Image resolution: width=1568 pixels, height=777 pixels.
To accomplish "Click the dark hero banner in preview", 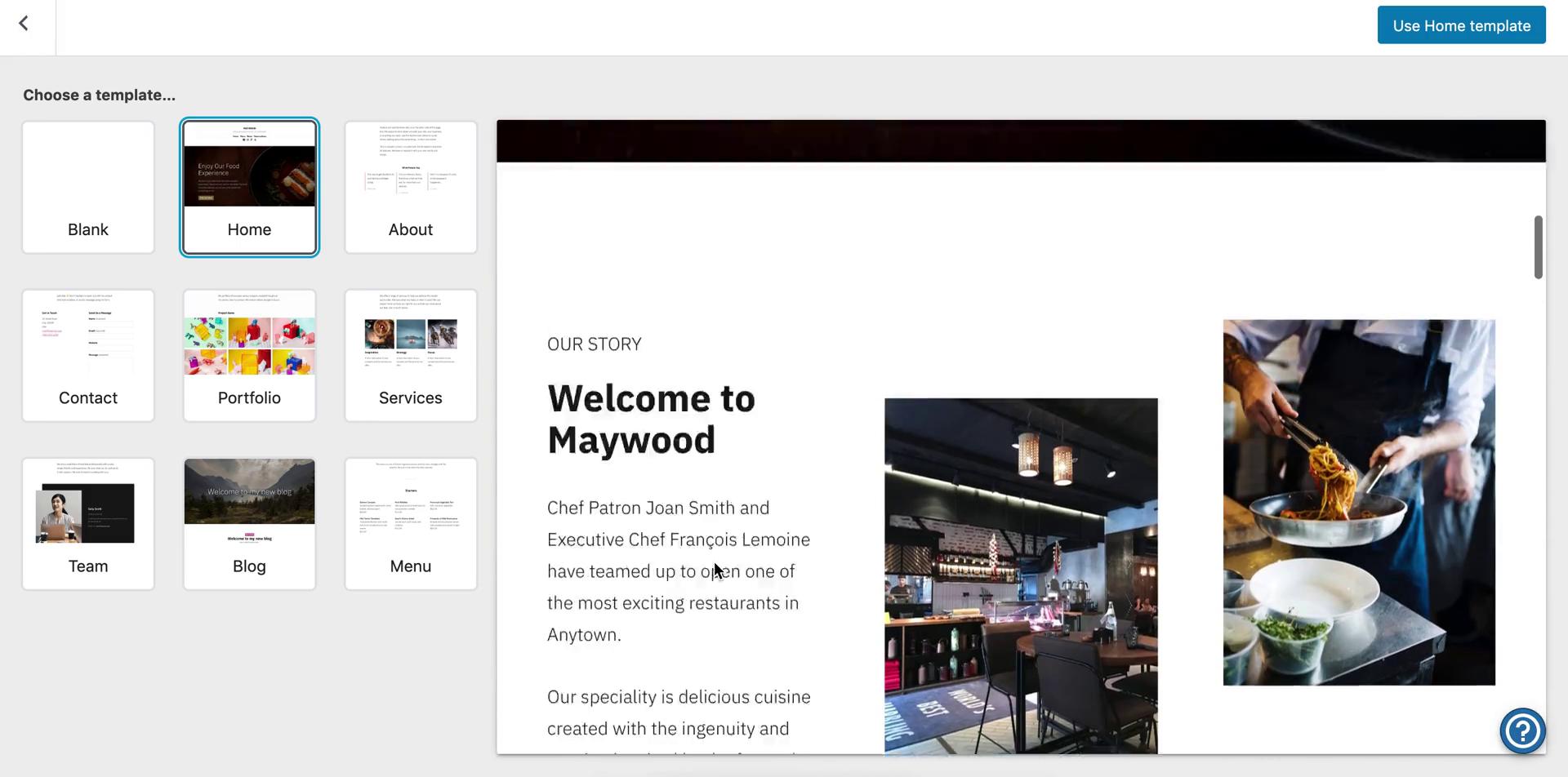I will pos(1021,140).
